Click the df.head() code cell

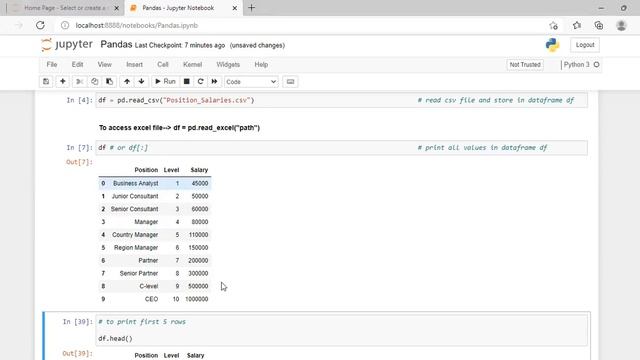click(342, 330)
